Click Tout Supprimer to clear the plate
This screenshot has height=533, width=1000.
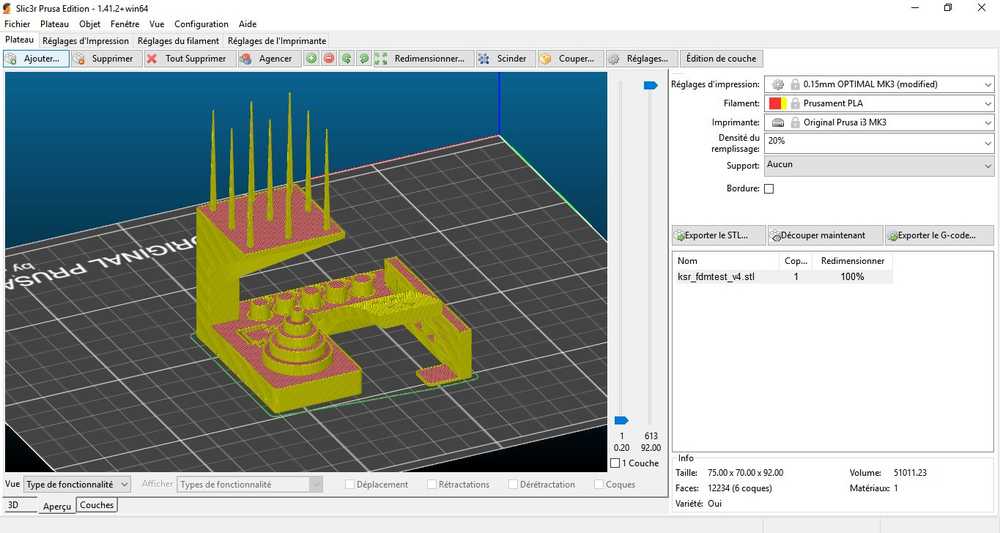pyautogui.click(x=187, y=59)
